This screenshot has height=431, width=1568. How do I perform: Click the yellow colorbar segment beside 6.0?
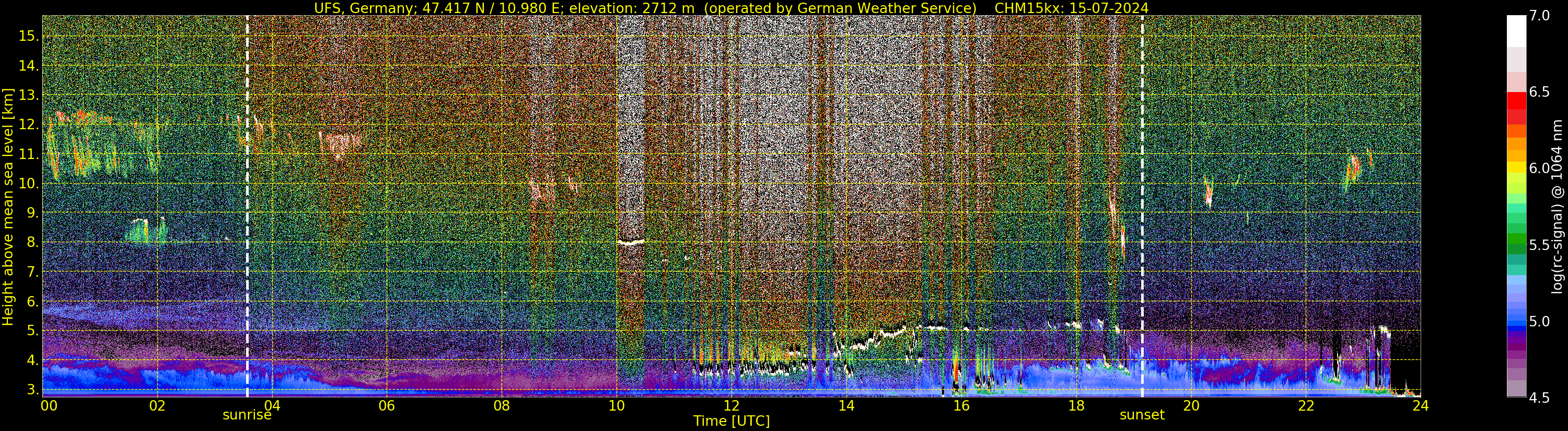tap(1516, 167)
